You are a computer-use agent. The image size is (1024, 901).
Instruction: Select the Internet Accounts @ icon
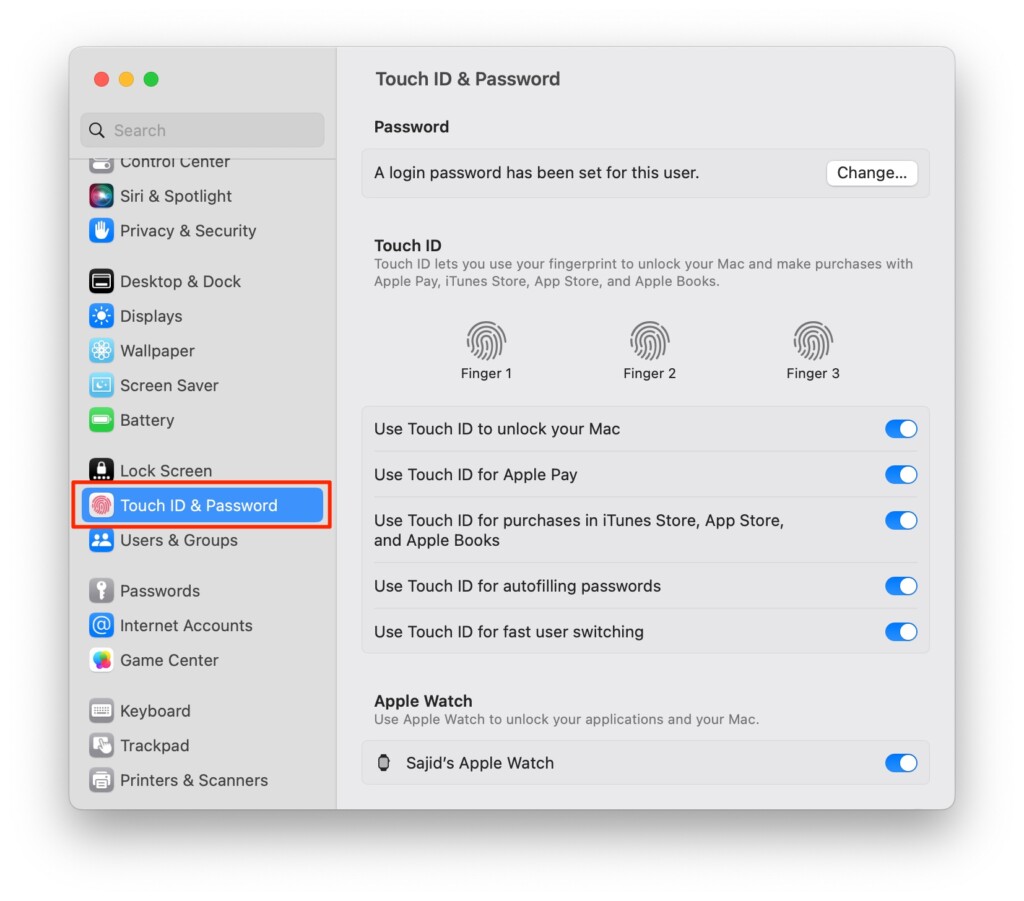(101, 625)
